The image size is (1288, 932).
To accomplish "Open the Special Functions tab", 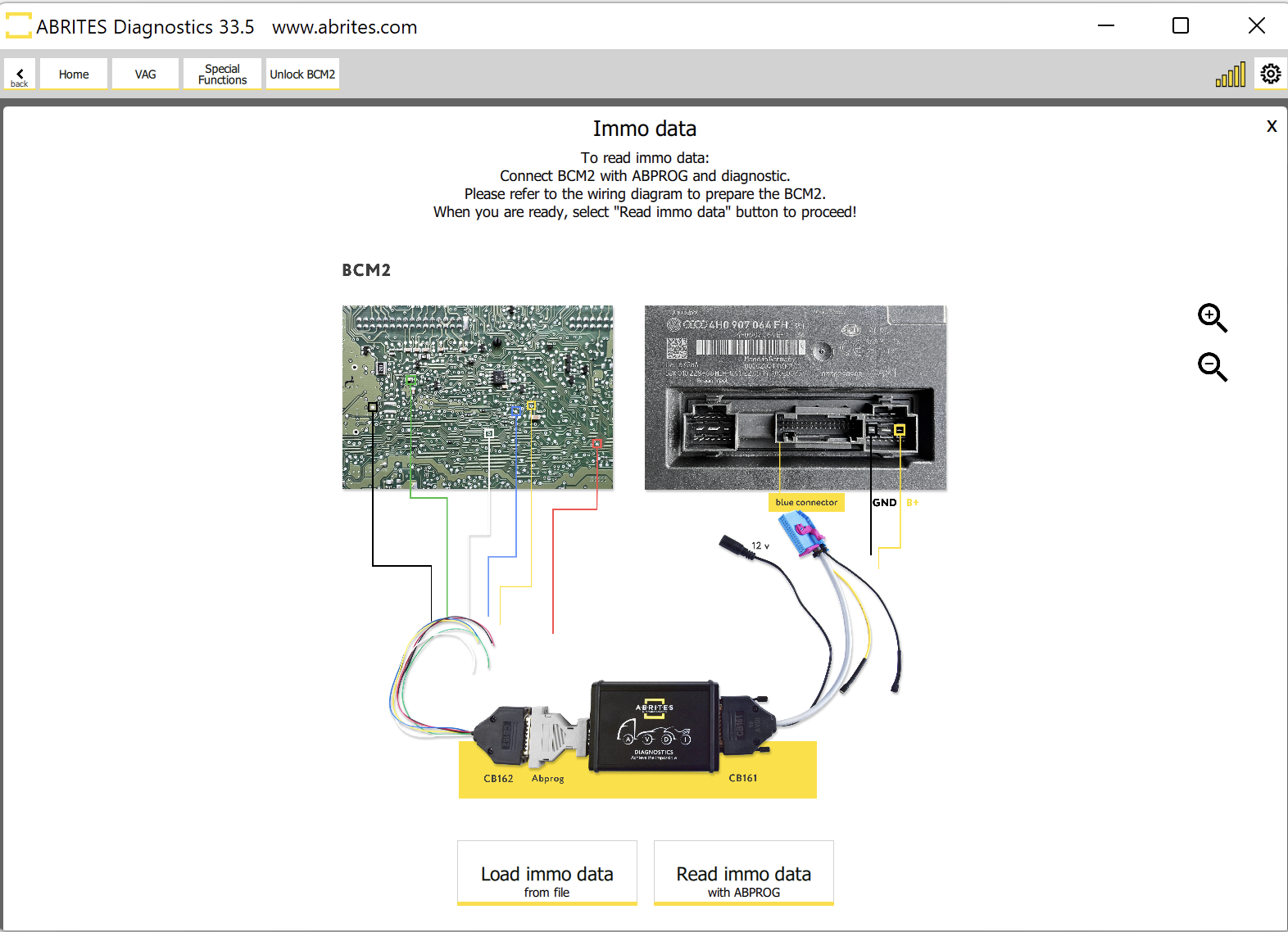I will click(222, 74).
